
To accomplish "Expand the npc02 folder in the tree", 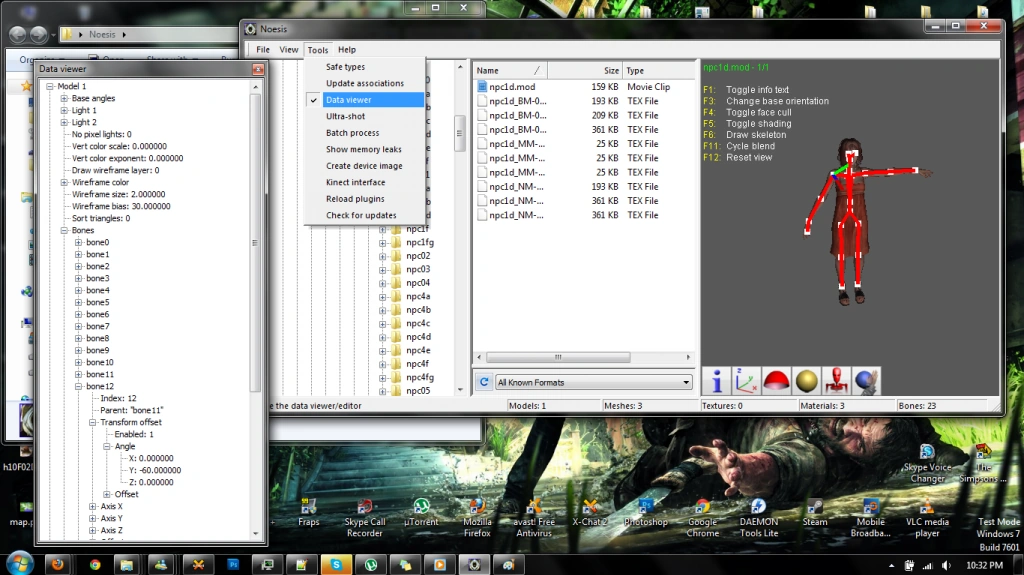I will 383,256.
